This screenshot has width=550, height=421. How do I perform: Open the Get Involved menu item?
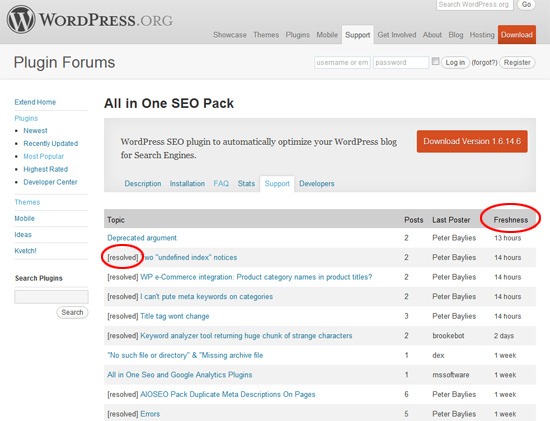[x=397, y=35]
